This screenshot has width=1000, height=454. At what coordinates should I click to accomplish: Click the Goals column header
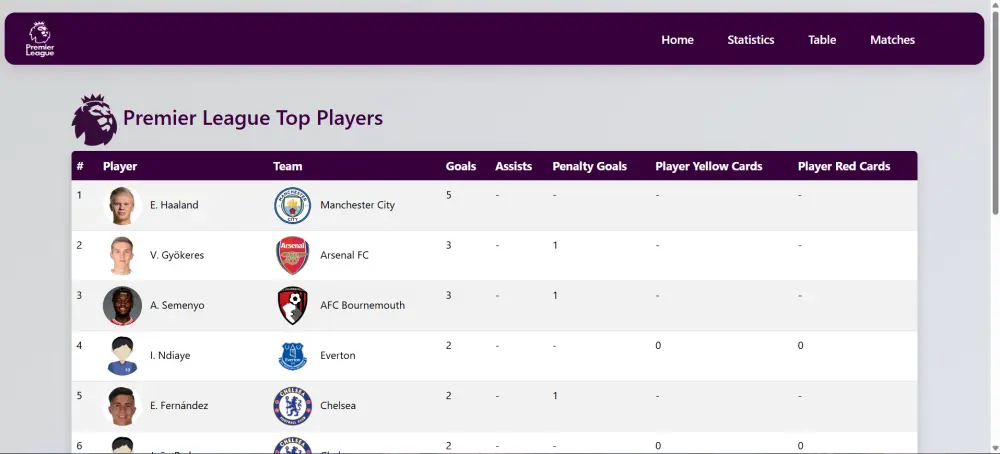pyautogui.click(x=461, y=166)
